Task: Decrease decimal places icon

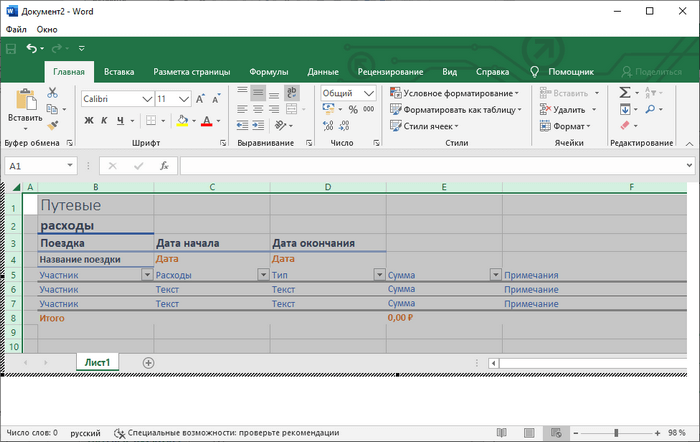Action: pyautogui.click(x=344, y=125)
